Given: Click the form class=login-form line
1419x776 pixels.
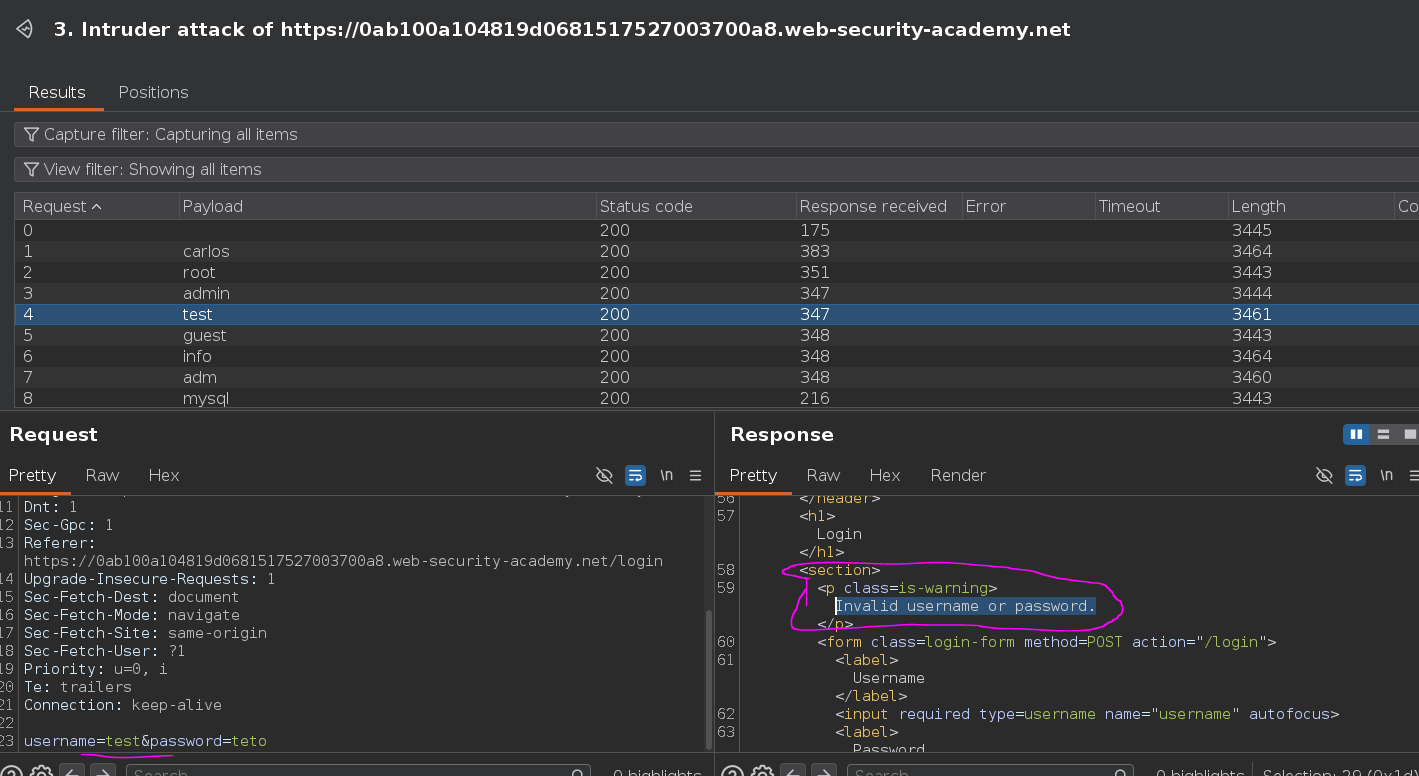Looking at the screenshot, I should [1046, 642].
